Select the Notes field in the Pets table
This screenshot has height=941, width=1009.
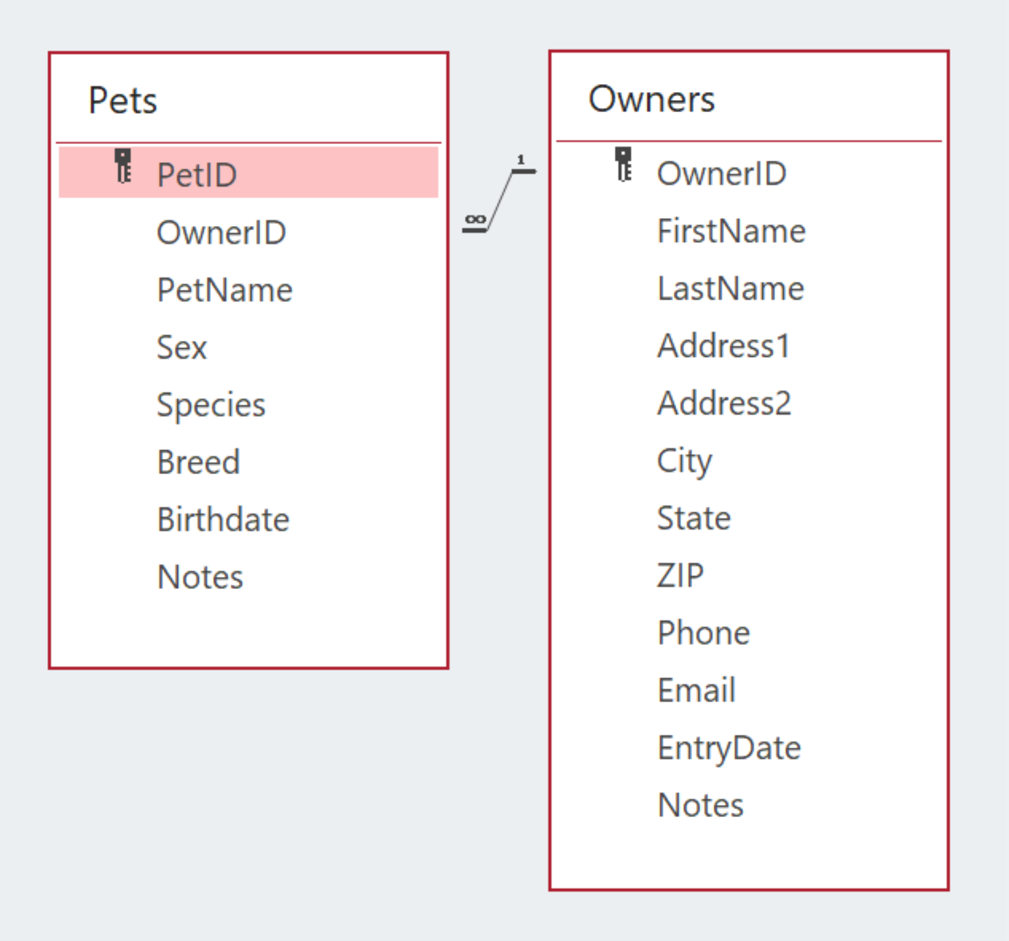click(x=248, y=576)
